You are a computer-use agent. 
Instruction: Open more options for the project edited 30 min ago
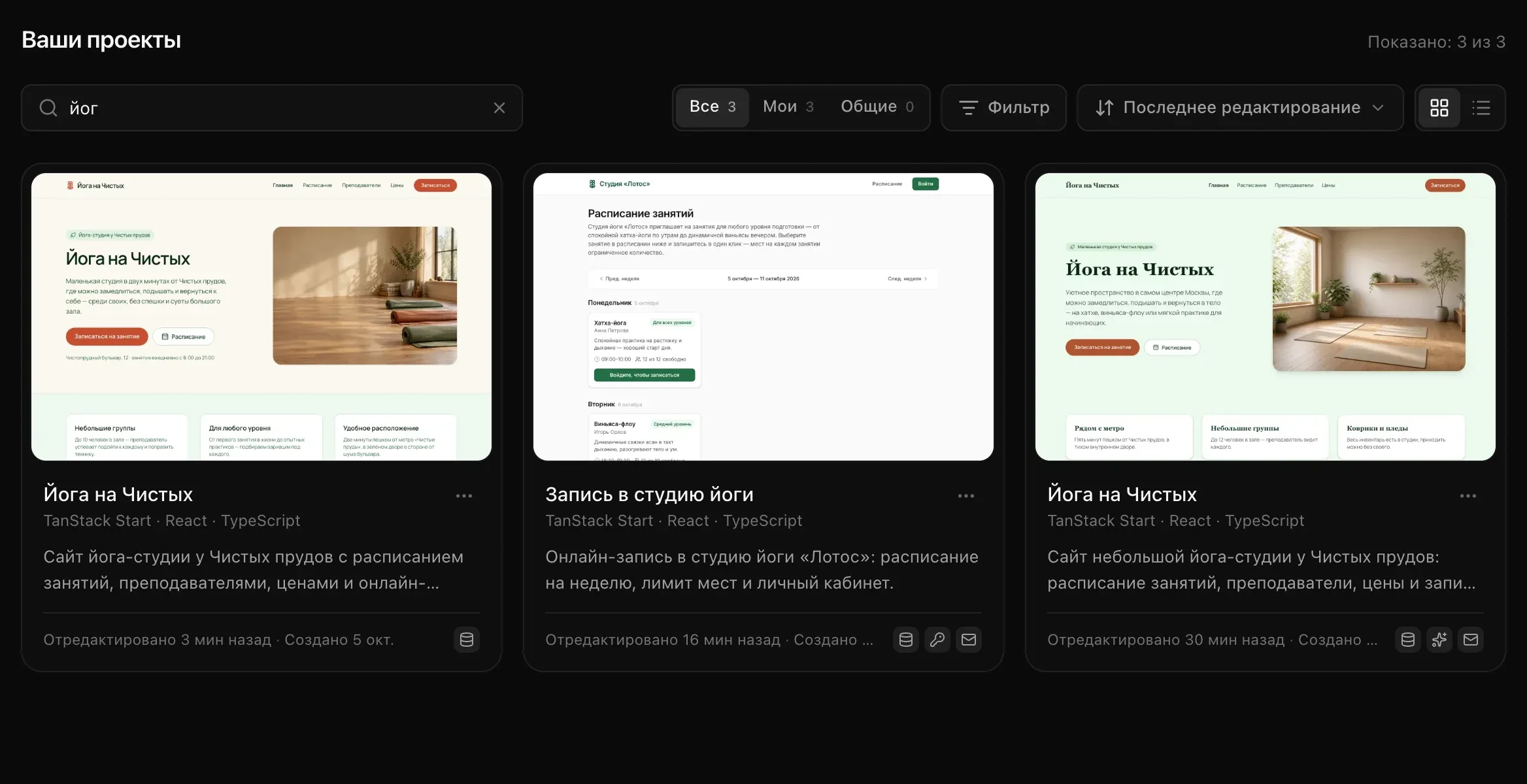pyautogui.click(x=1468, y=496)
